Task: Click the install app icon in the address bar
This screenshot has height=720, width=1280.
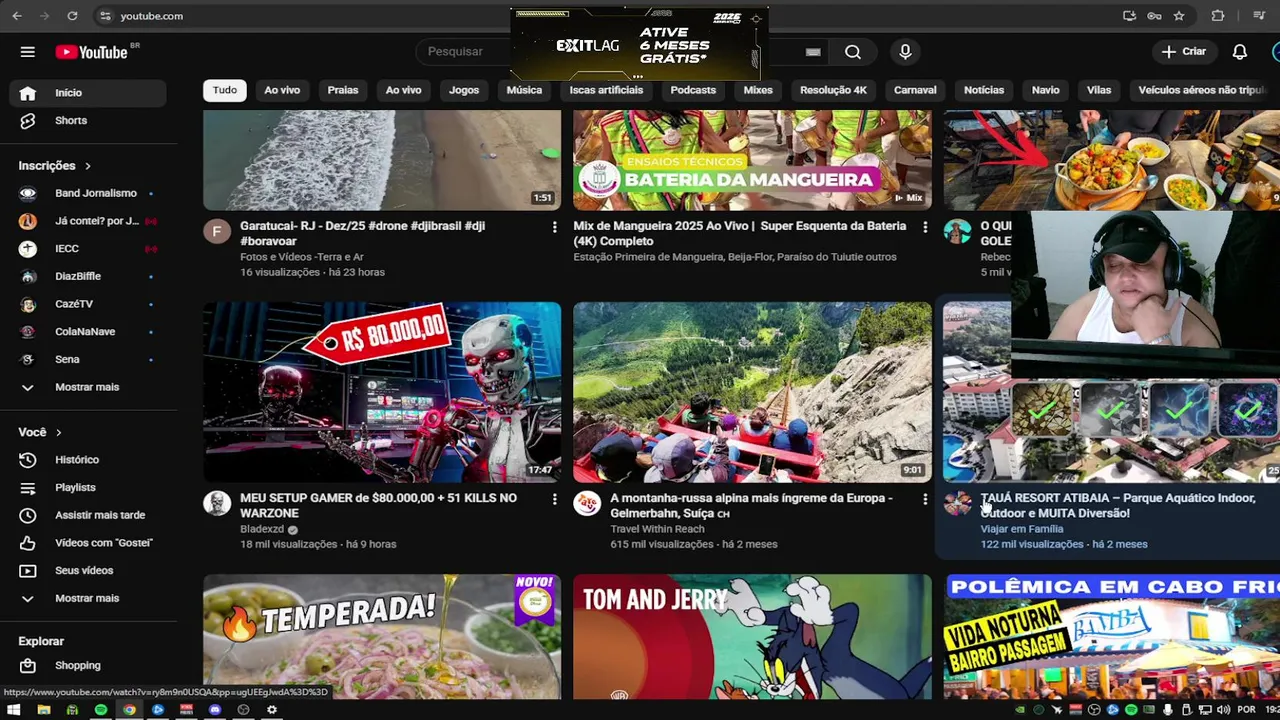Action: point(1129,16)
